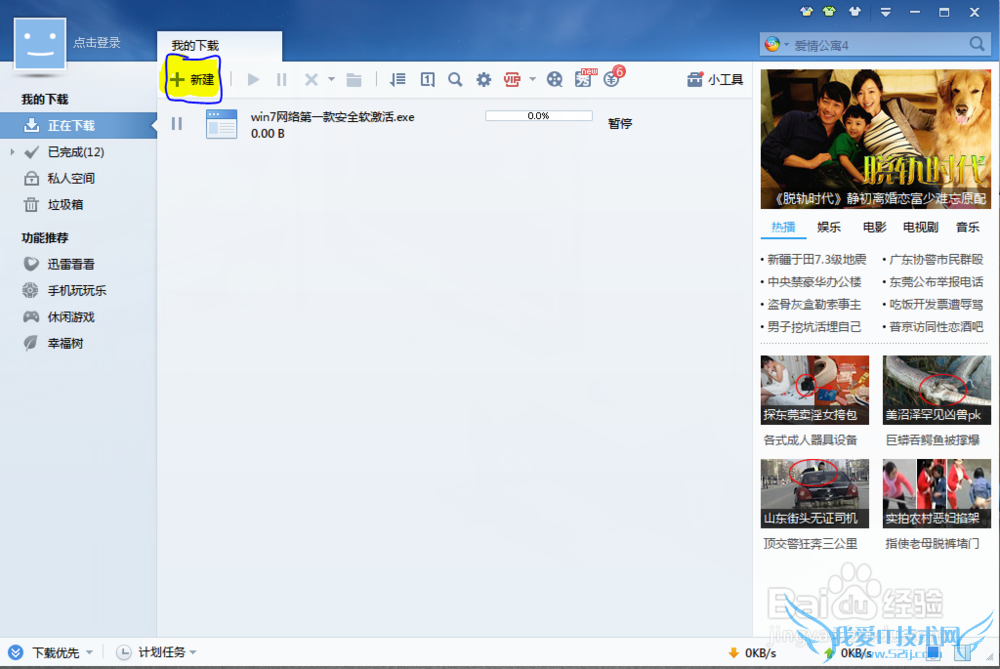Viewport: 1000px width, 669px height.
Task: Click the red VIP icon
Action: (x=512, y=80)
